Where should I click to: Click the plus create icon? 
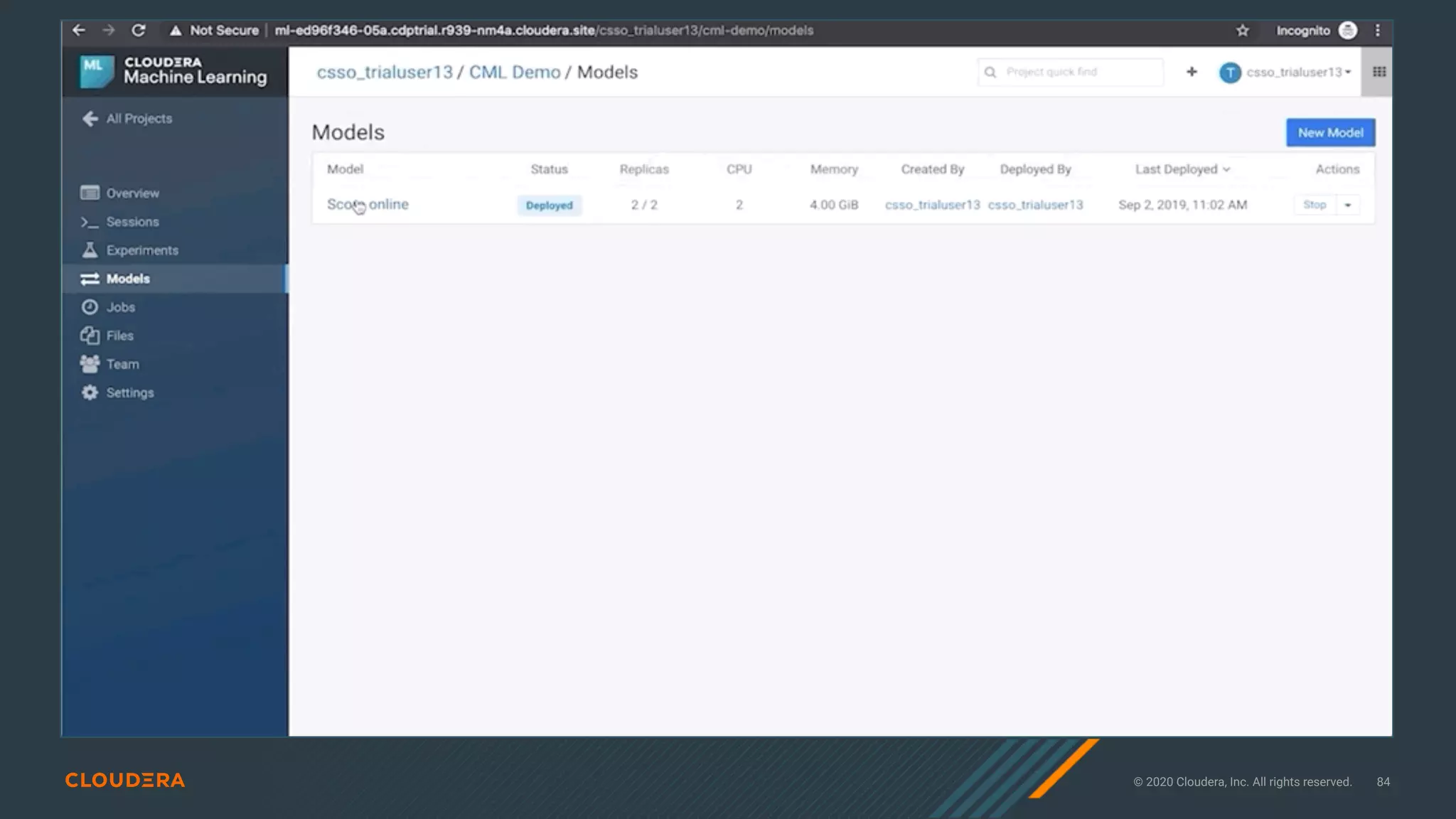click(1192, 72)
